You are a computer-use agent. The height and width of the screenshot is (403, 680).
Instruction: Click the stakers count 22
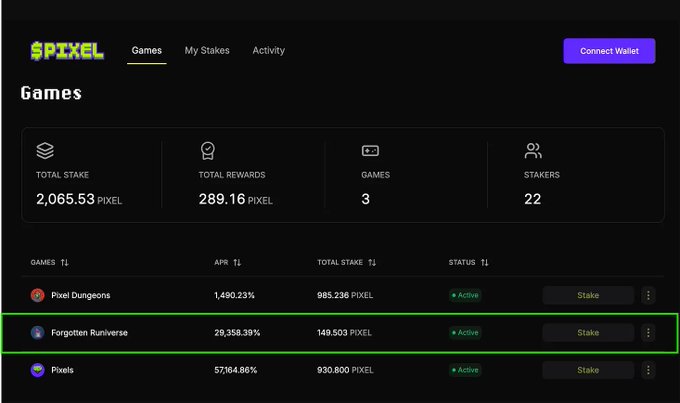click(533, 199)
